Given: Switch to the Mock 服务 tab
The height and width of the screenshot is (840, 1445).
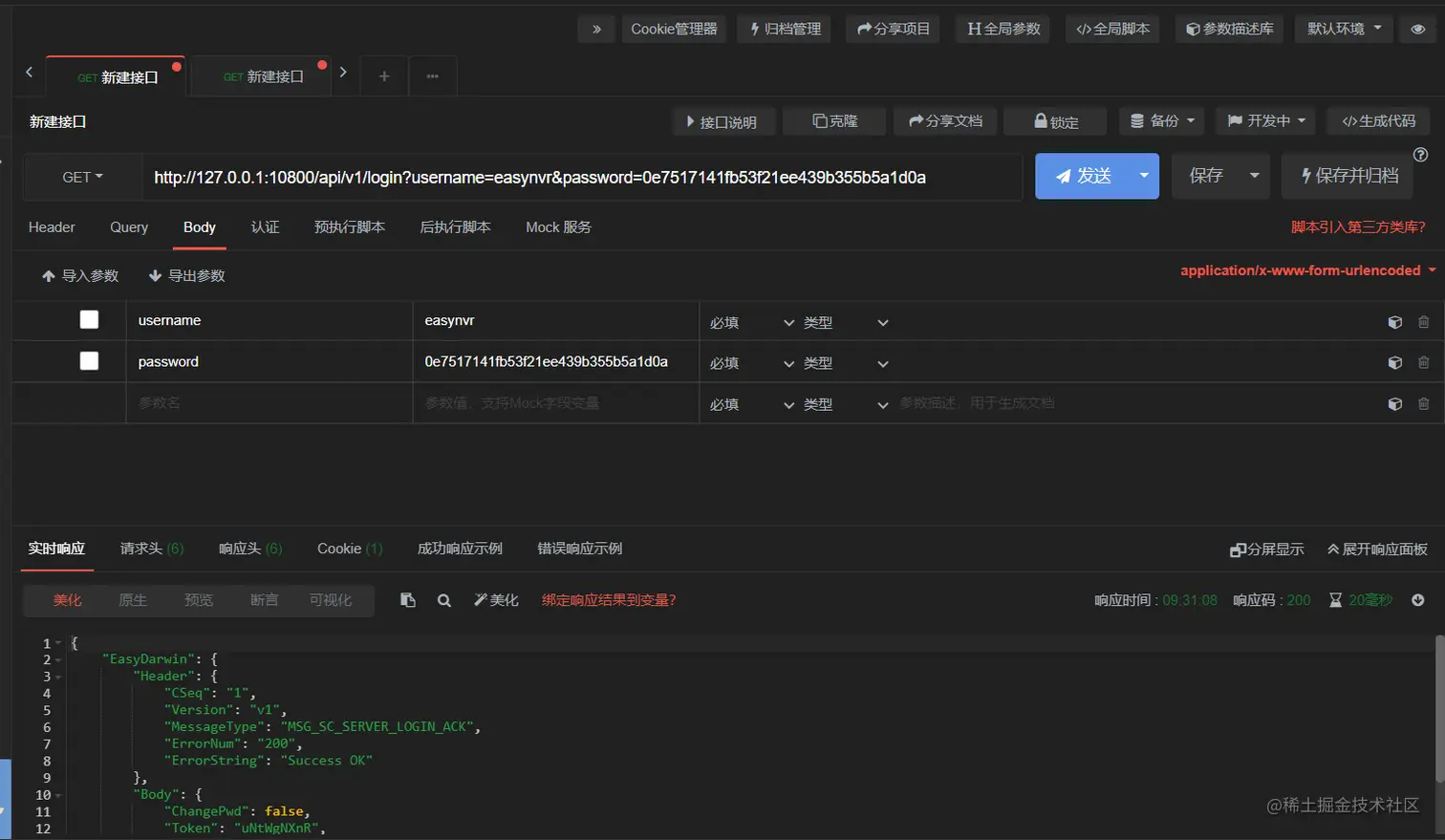Looking at the screenshot, I should pos(558,227).
